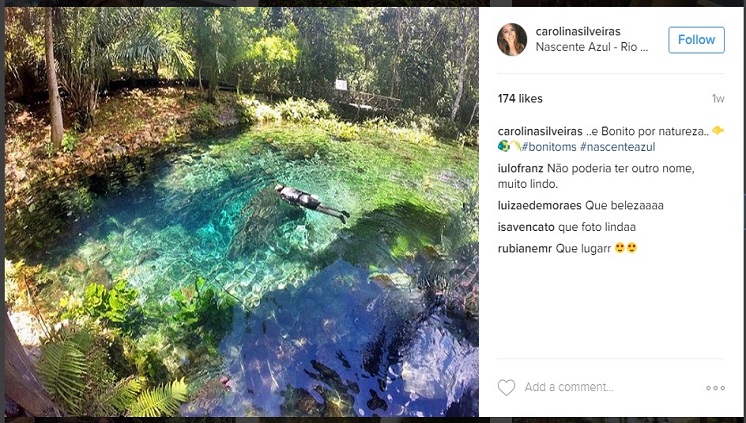Click the caption author name carolinasilveiras
Viewport: 746px width, 423px height.
540,132
